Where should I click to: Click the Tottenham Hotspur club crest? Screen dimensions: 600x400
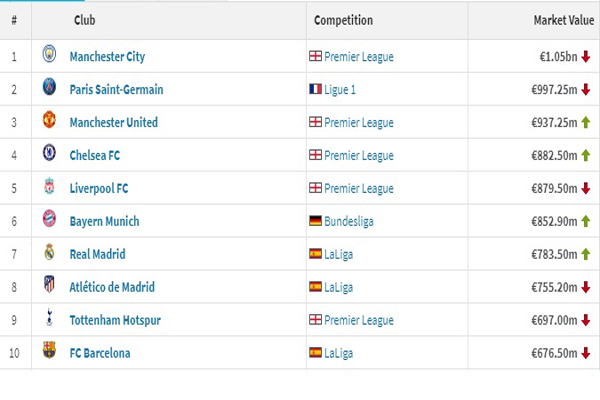point(49,319)
